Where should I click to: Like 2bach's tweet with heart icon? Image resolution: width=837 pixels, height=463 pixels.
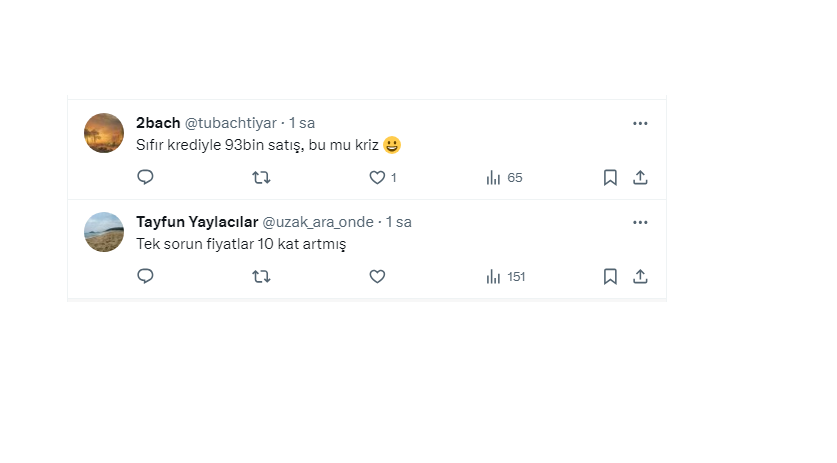[x=377, y=177]
